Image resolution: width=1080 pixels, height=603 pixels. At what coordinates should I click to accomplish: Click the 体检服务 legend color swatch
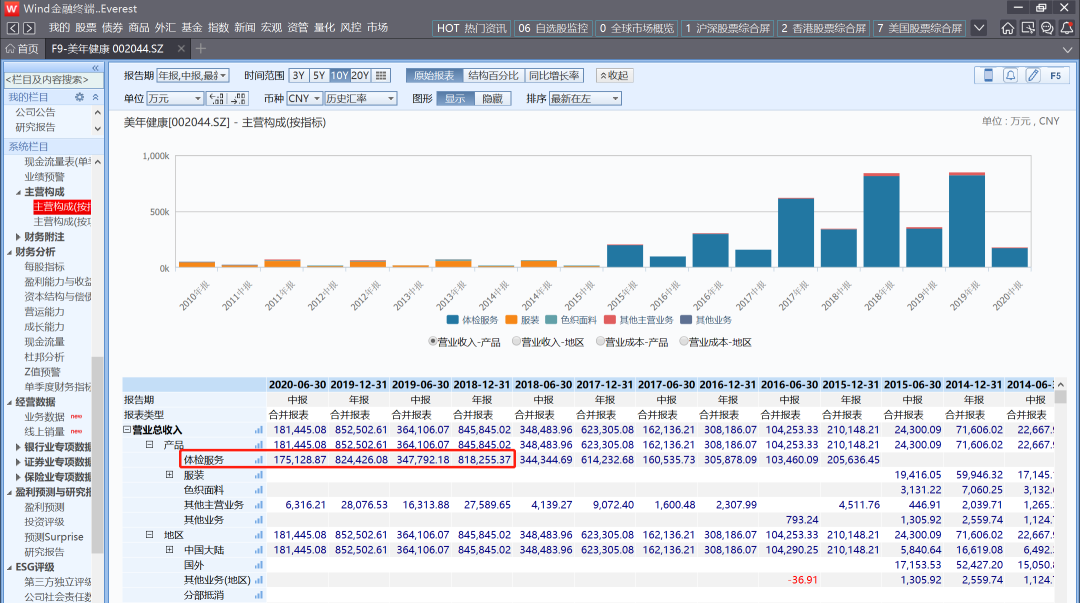point(453,320)
